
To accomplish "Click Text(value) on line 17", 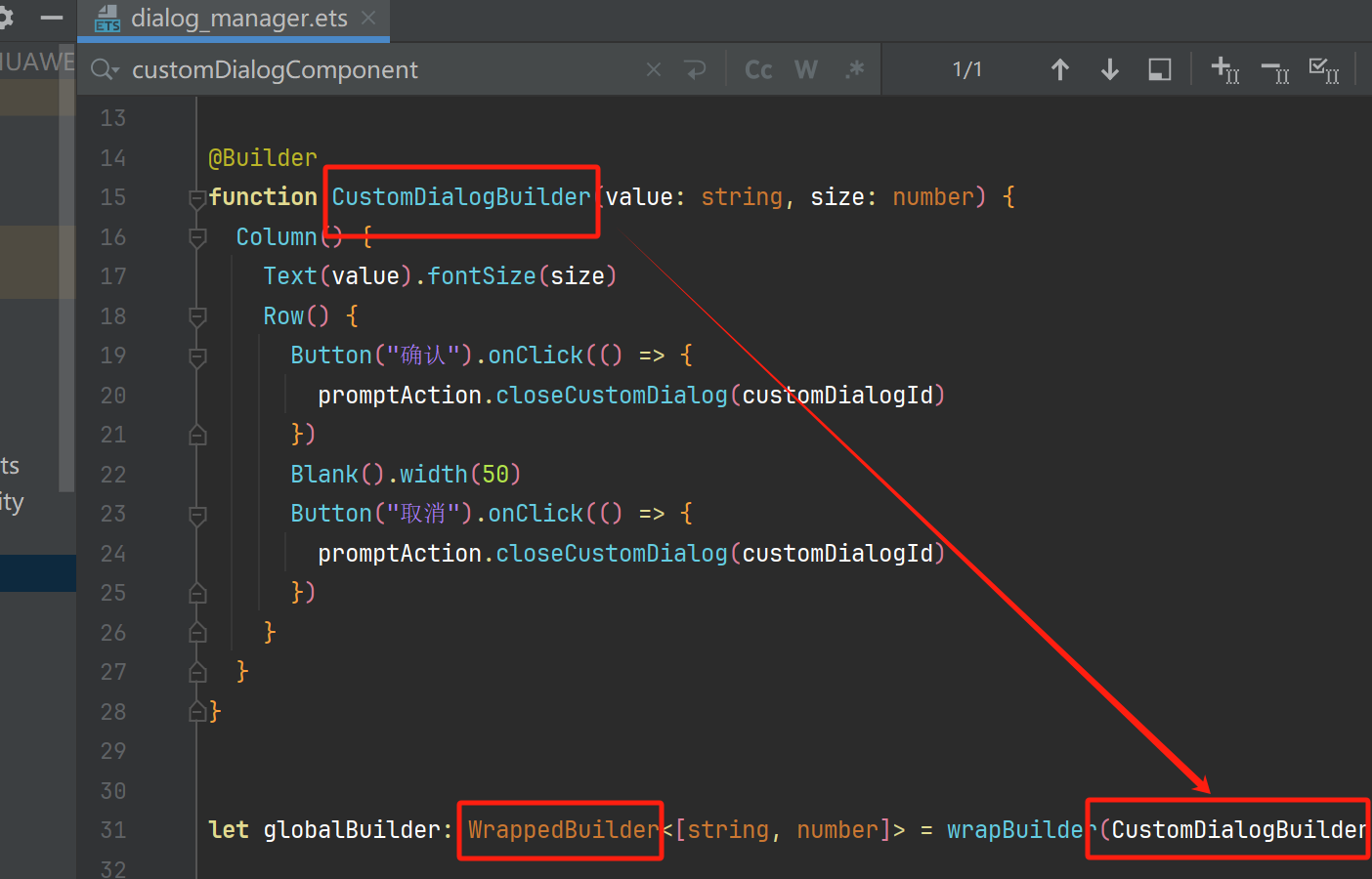I will 337,276.
